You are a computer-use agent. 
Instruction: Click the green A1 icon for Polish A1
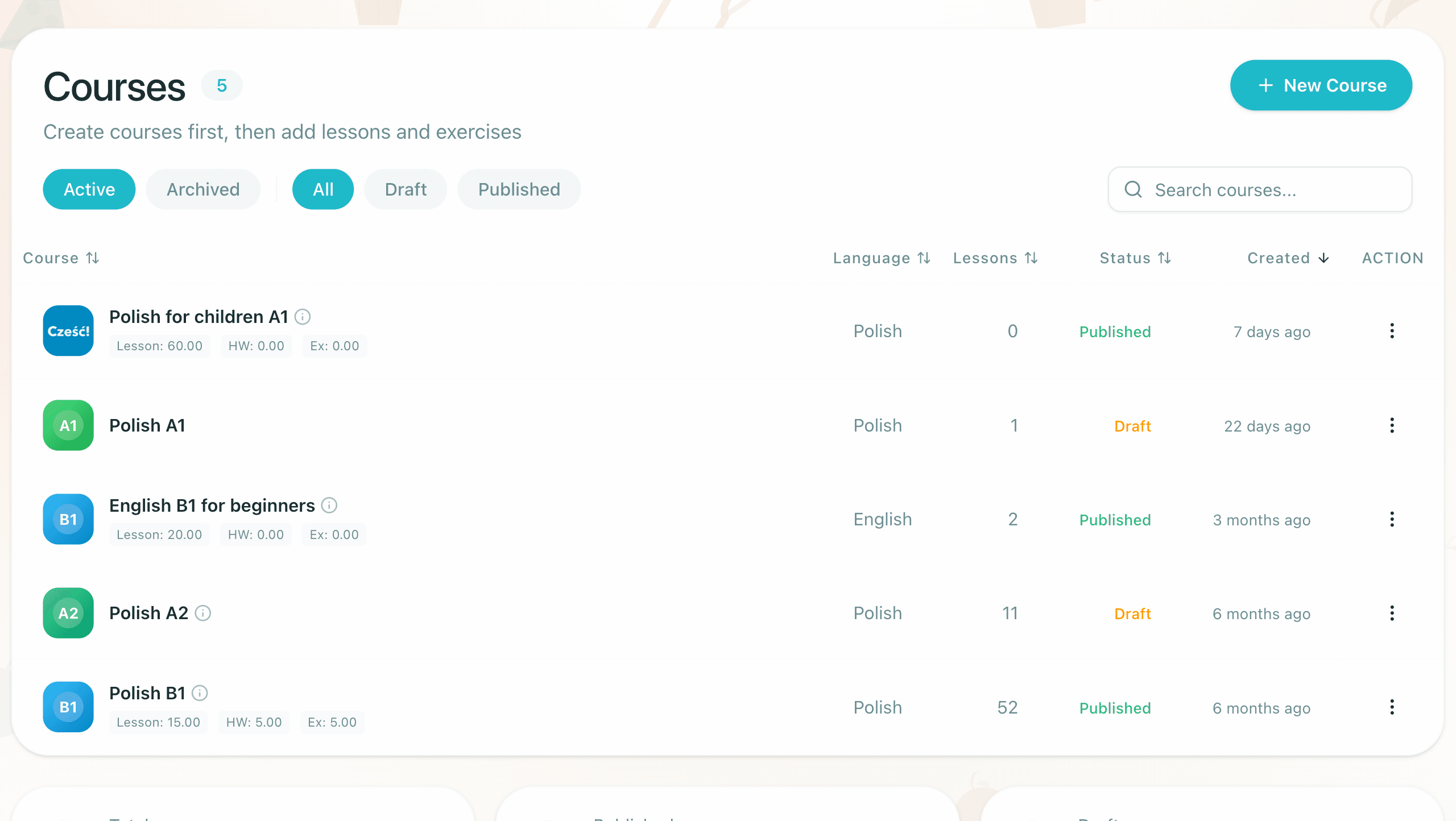68,425
